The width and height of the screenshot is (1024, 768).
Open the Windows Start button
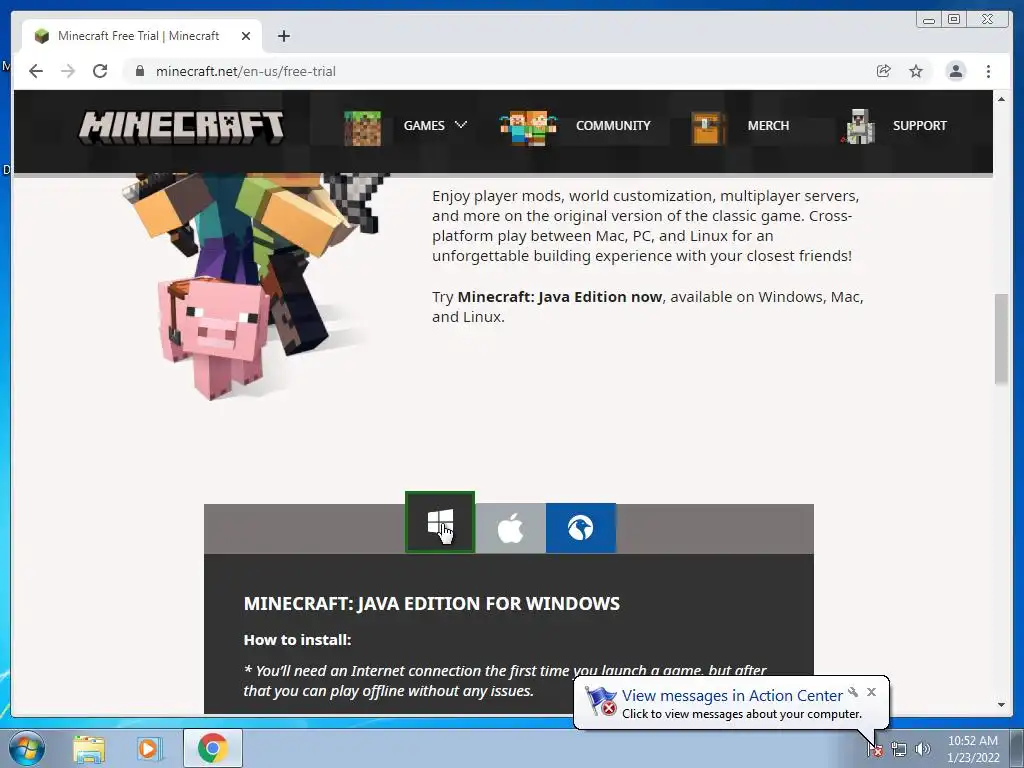pyautogui.click(x=27, y=748)
